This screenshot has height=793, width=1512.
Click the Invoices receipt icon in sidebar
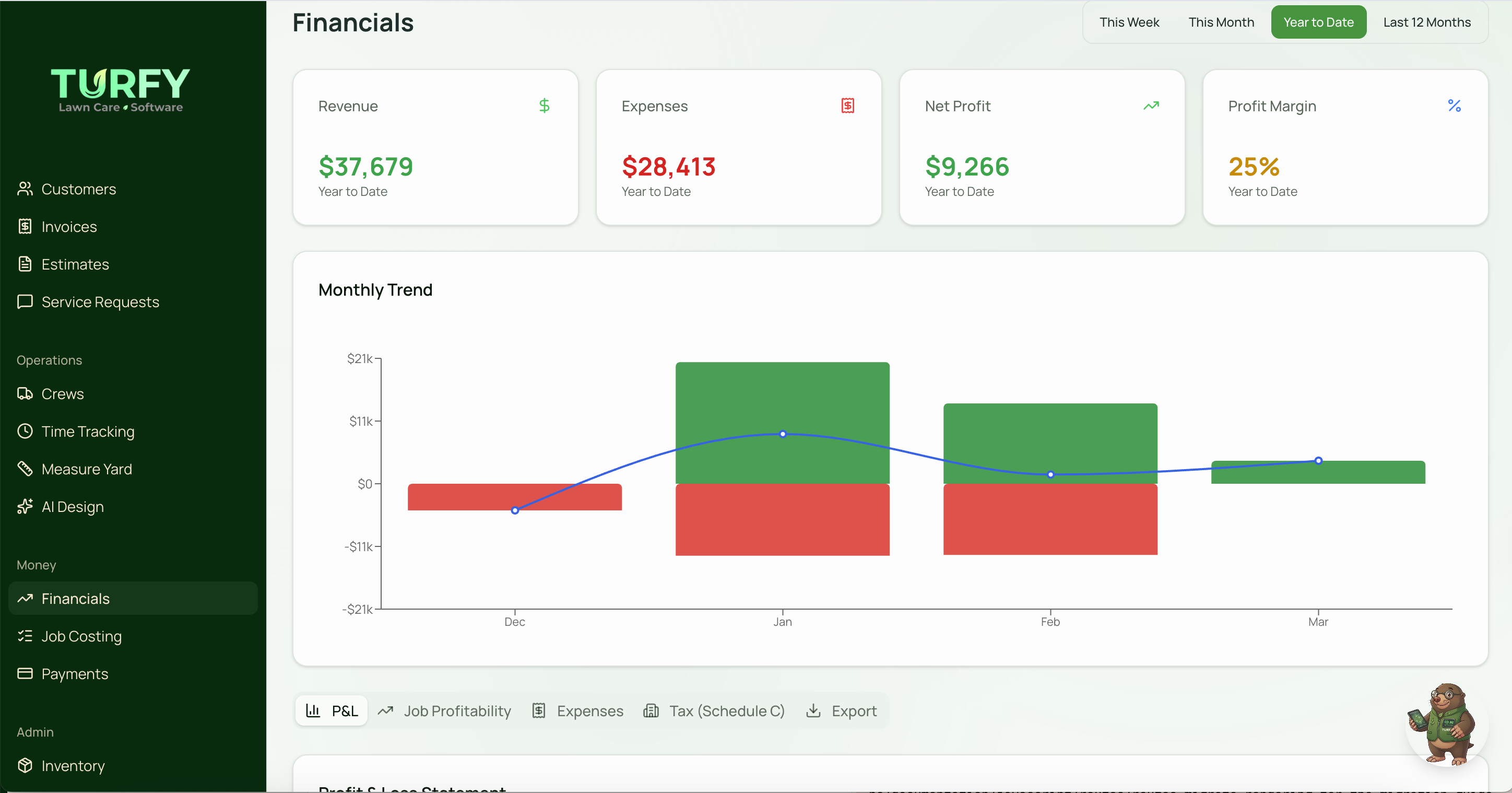[x=25, y=226]
